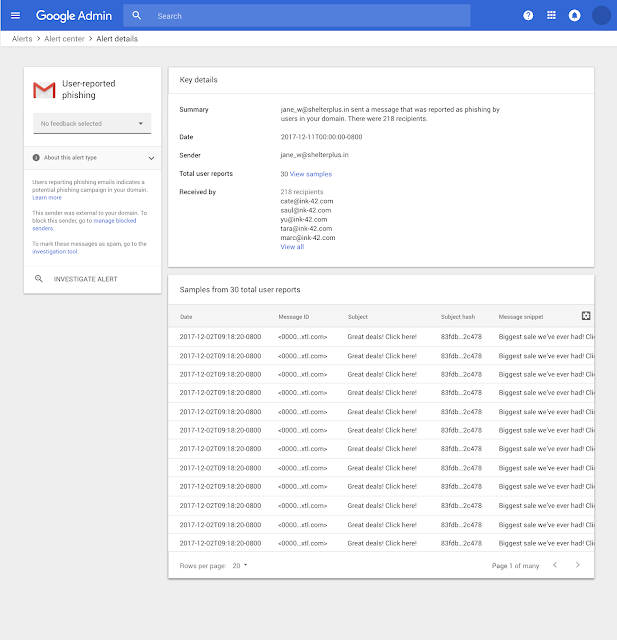Navigate to Alerts breadcrumb
The height and width of the screenshot is (640, 617).
click(x=22, y=39)
